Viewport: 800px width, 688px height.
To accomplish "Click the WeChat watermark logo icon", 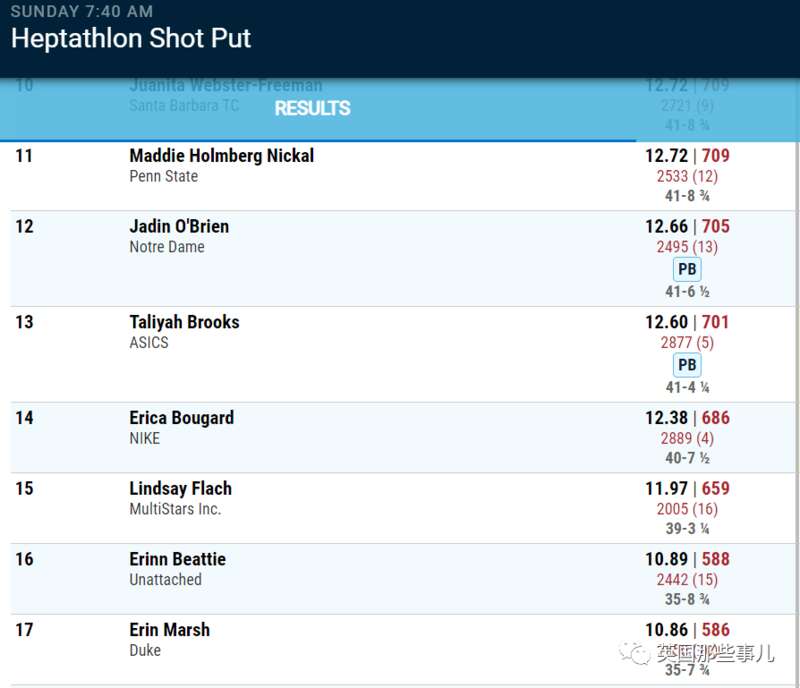I will point(634,653).
